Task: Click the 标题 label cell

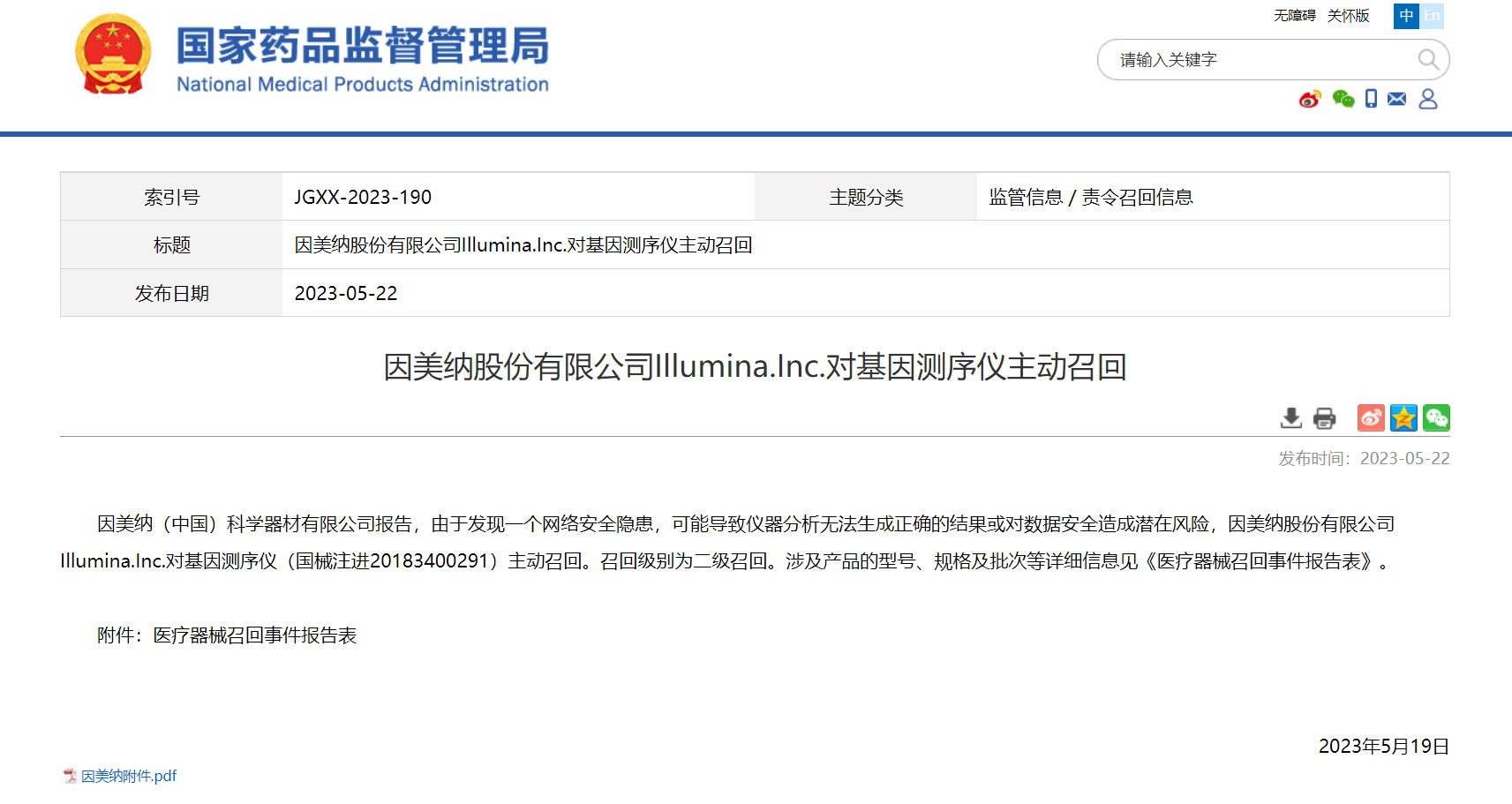Action: pos(171,244)
